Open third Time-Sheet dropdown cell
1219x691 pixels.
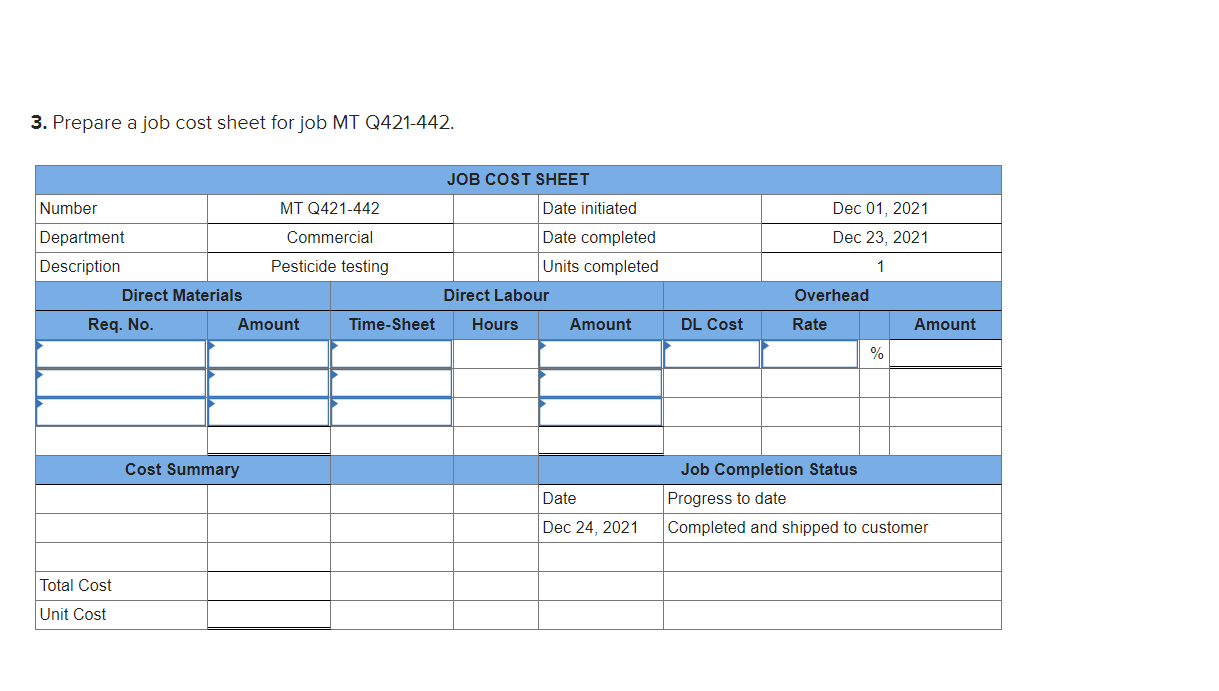392,412
